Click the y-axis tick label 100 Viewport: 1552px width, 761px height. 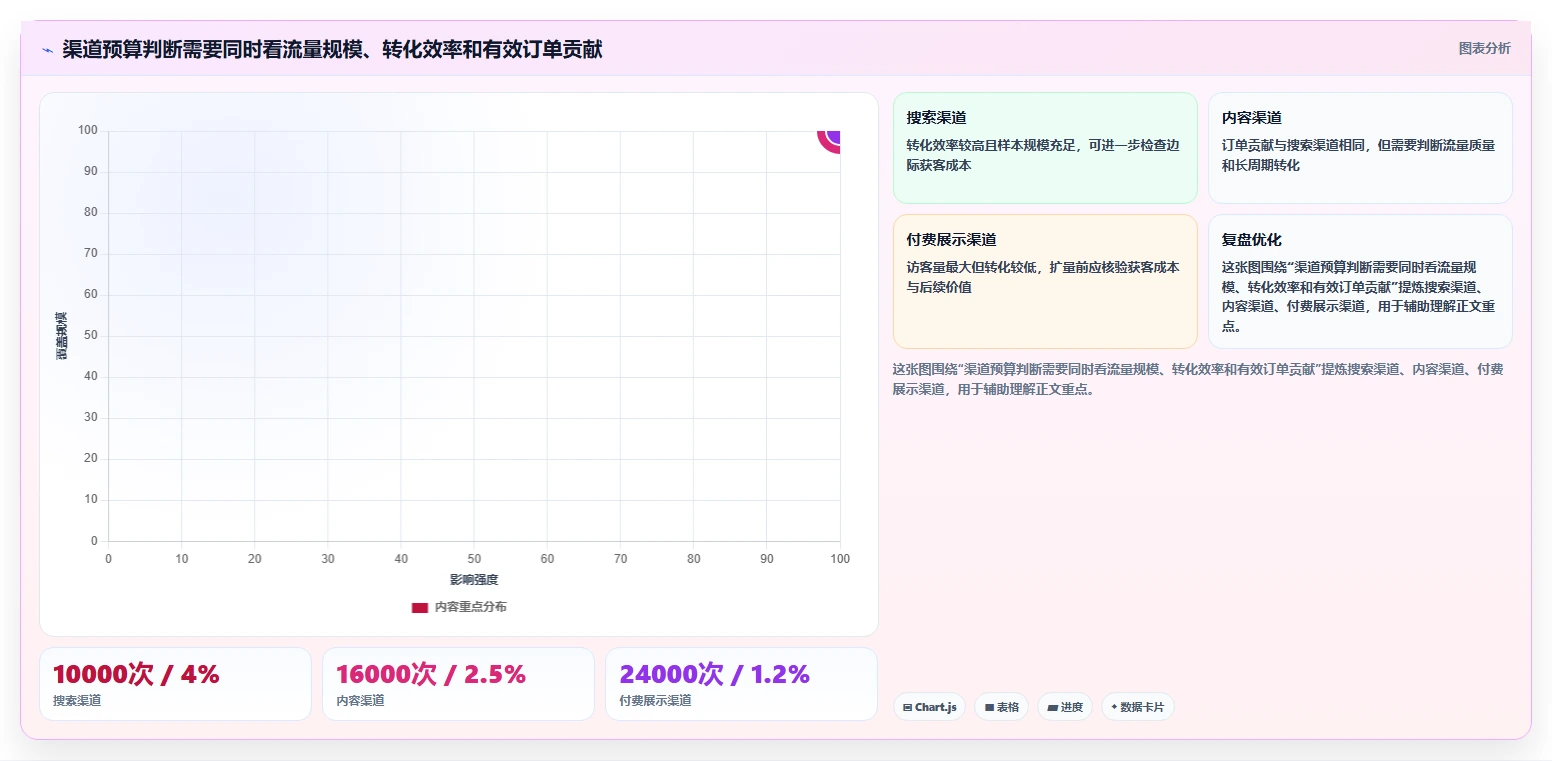pyautogui.click(x=87, y=130)
